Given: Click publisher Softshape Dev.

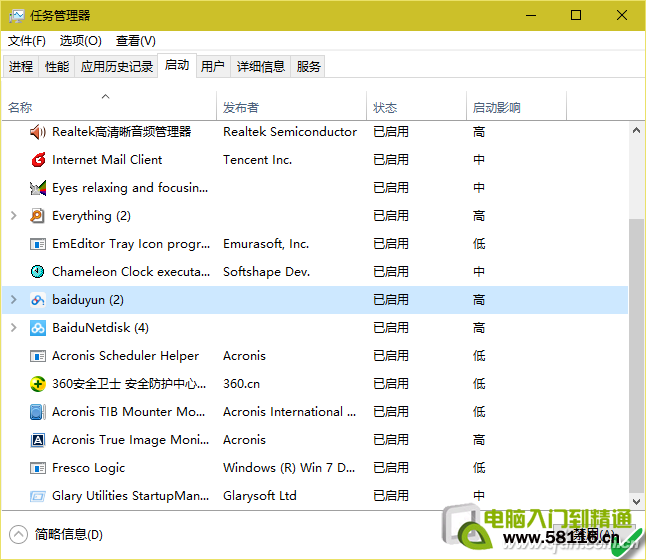Looking at the screenshot, I should (x=267, y=272).
